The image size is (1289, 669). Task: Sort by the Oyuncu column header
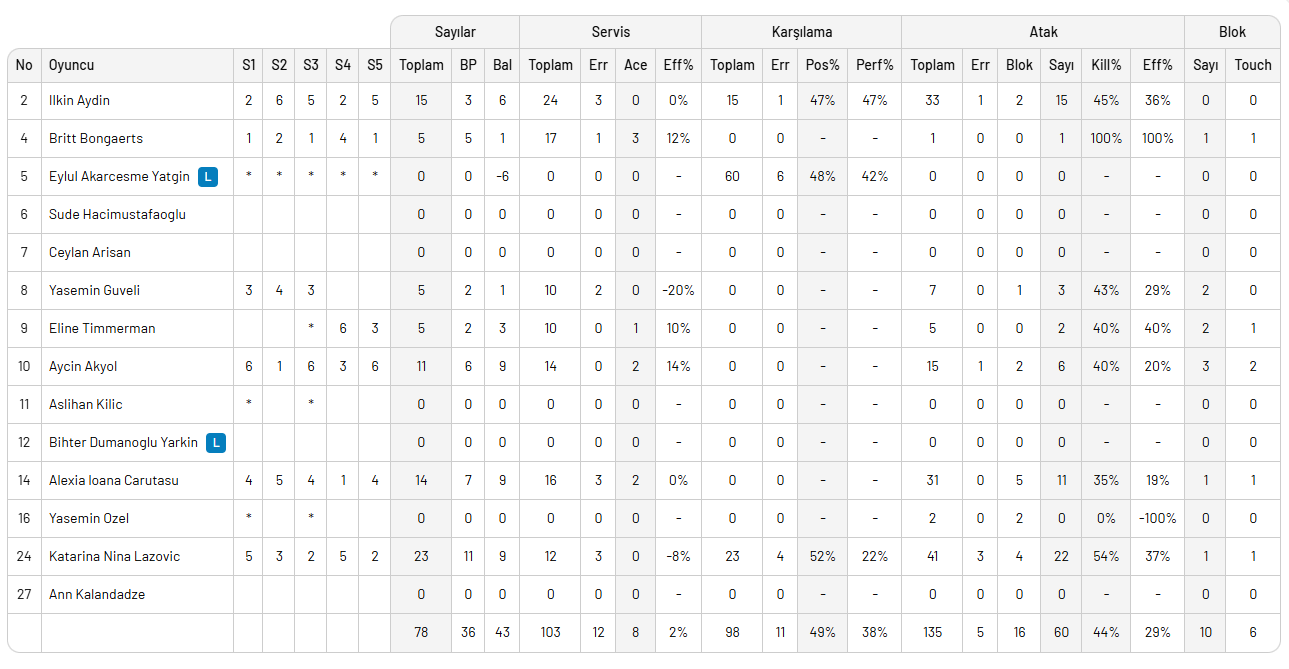click(x=72, y=65)
